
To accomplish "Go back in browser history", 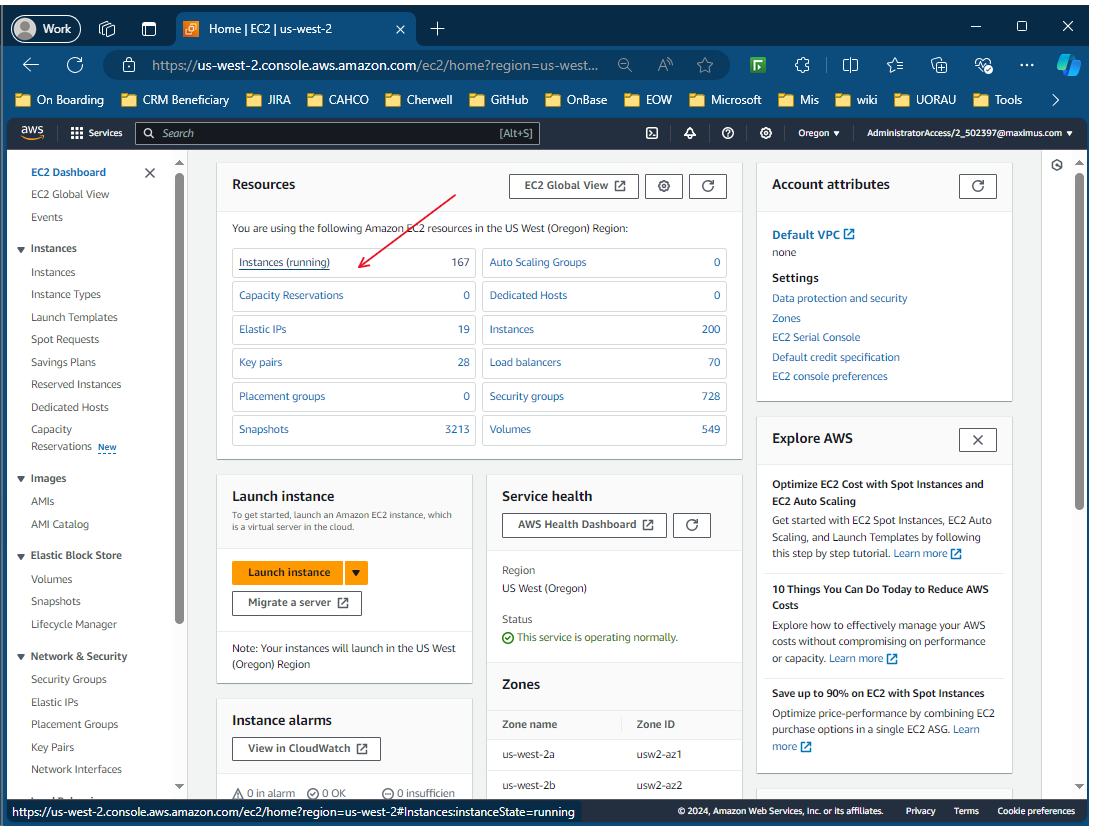I will [x=31, y=65].
